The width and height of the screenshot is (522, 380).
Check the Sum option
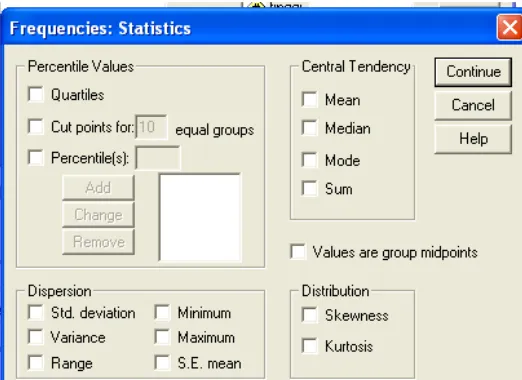tap(309, 188)
